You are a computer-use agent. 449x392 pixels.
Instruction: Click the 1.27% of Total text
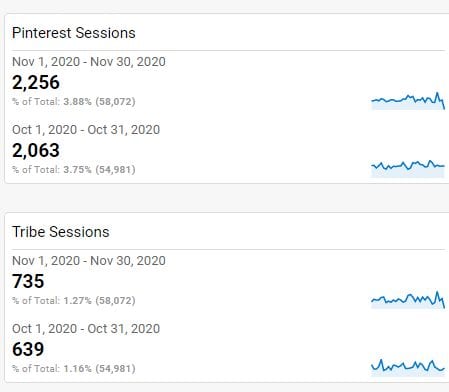click(74, 300)
